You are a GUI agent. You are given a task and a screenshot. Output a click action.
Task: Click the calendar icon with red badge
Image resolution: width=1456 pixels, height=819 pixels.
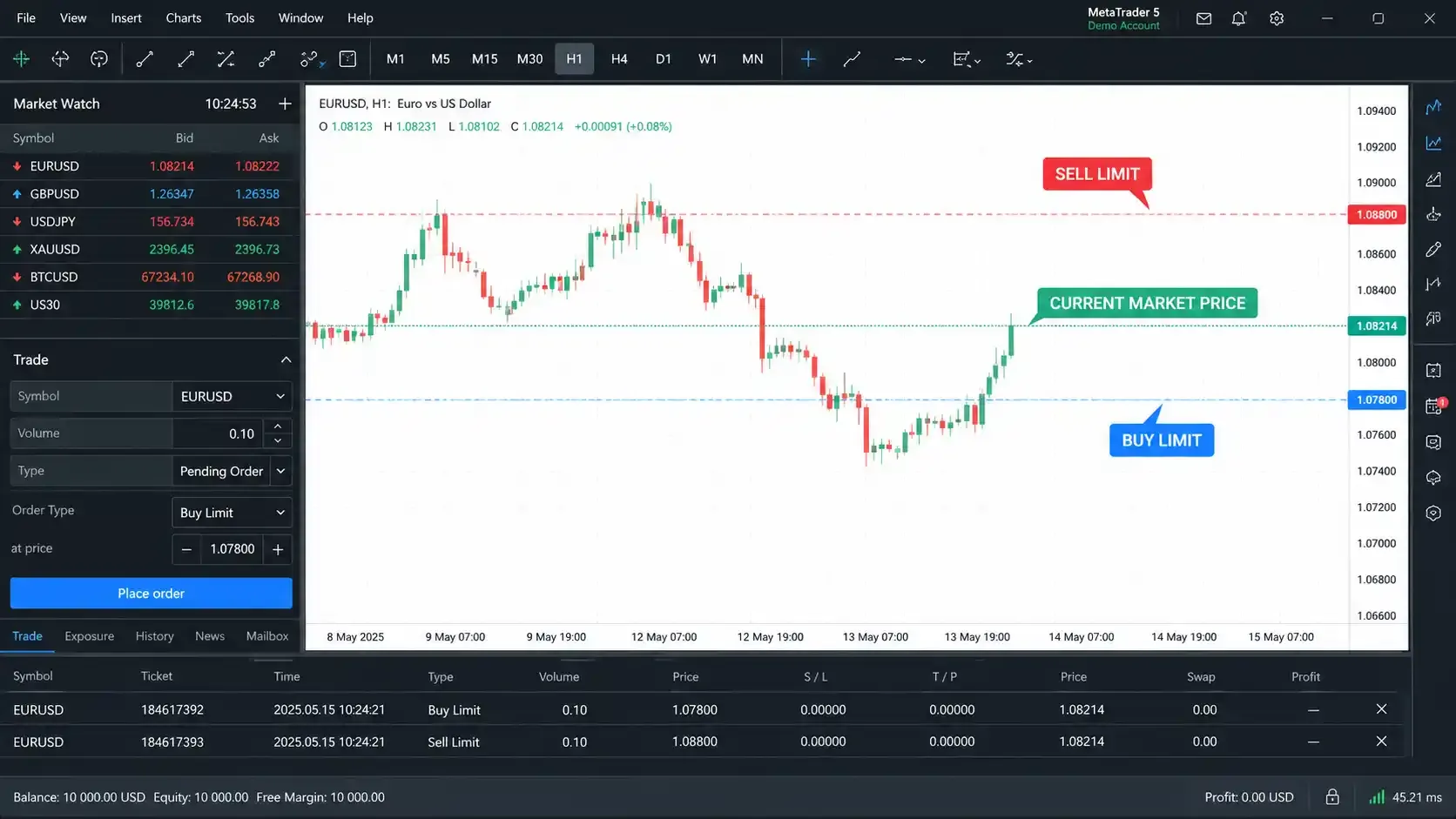[x=1434, y=406]
